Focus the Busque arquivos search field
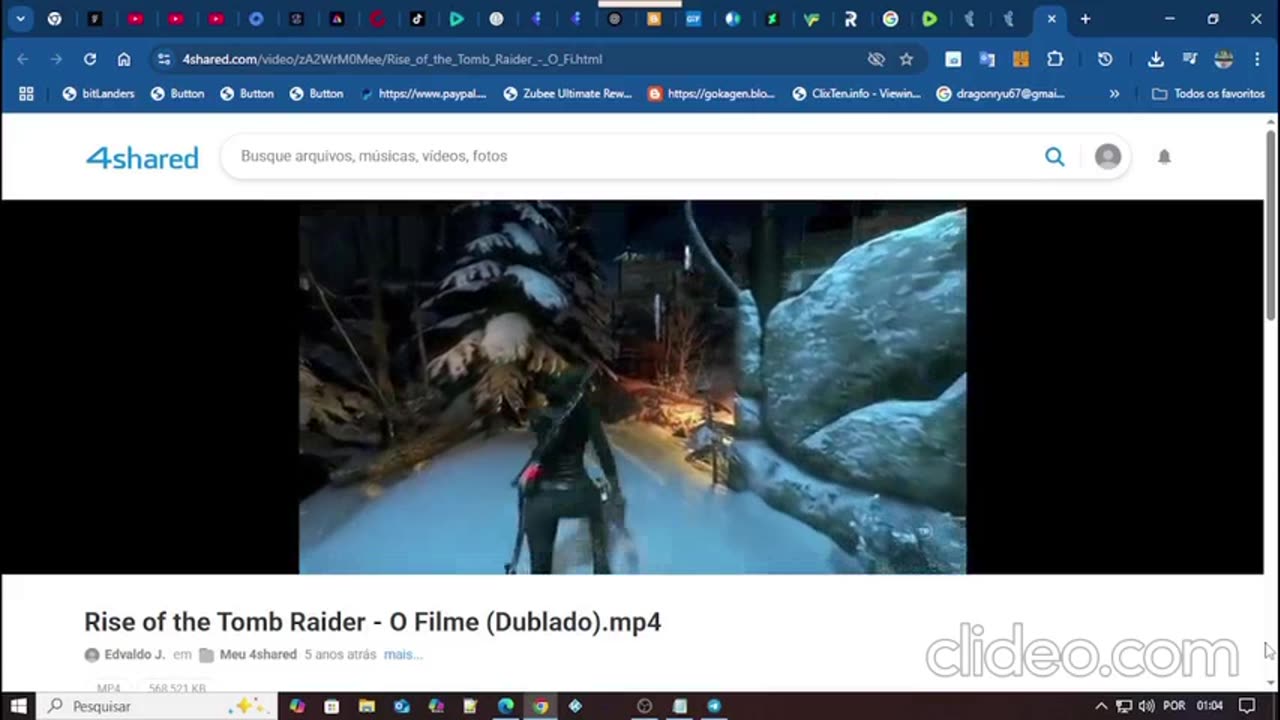The height and width of the screenshot is (720, 1280). (630, 156)
